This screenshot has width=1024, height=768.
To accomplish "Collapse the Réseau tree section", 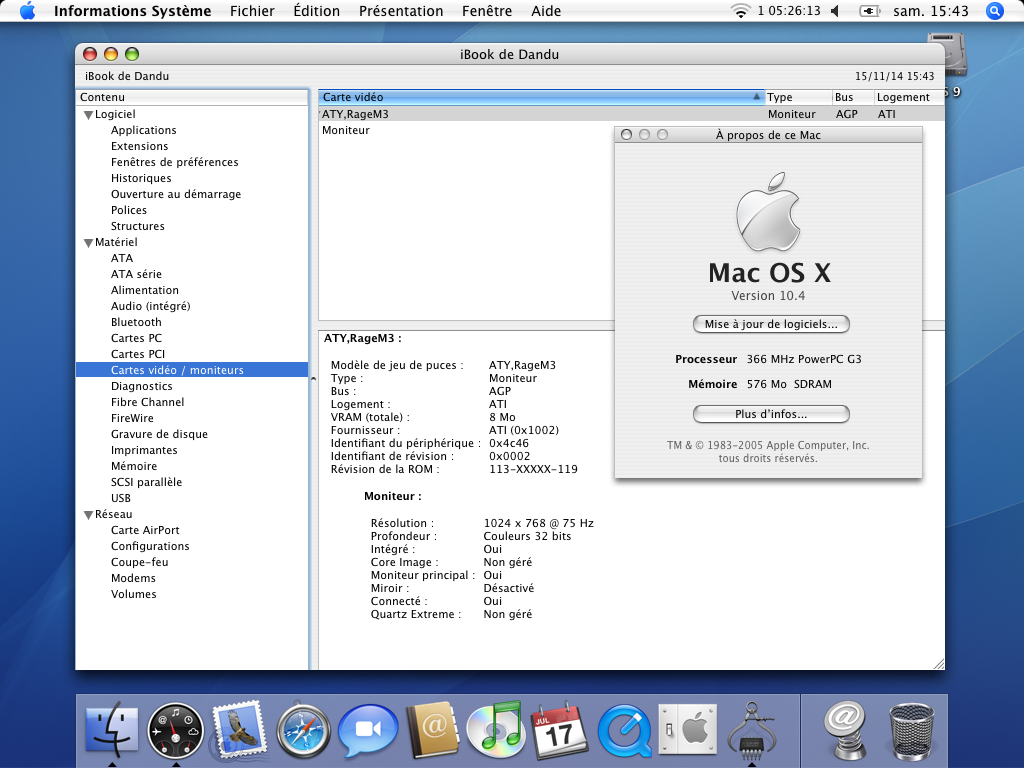I will pyautogui.click(x=88, y=515).
